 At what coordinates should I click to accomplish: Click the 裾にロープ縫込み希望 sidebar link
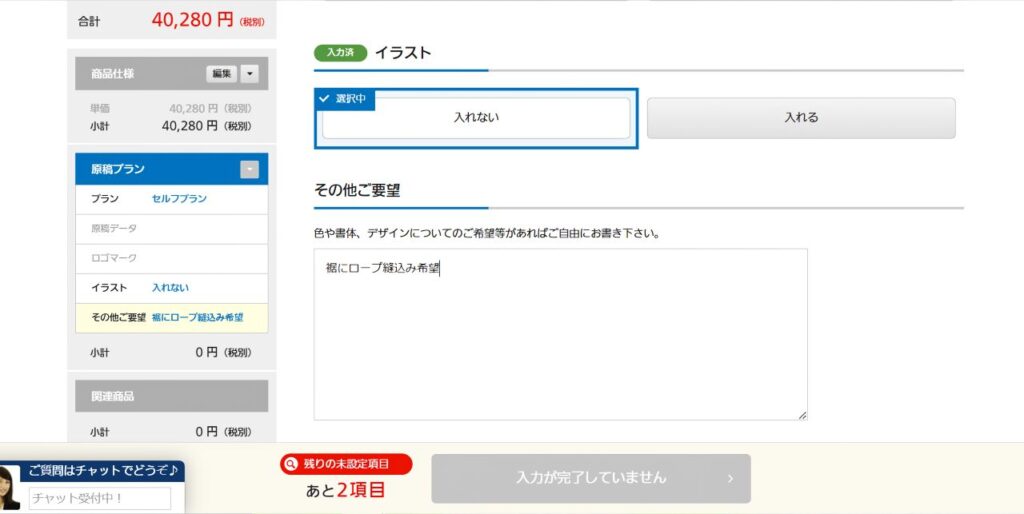[197, 318]
